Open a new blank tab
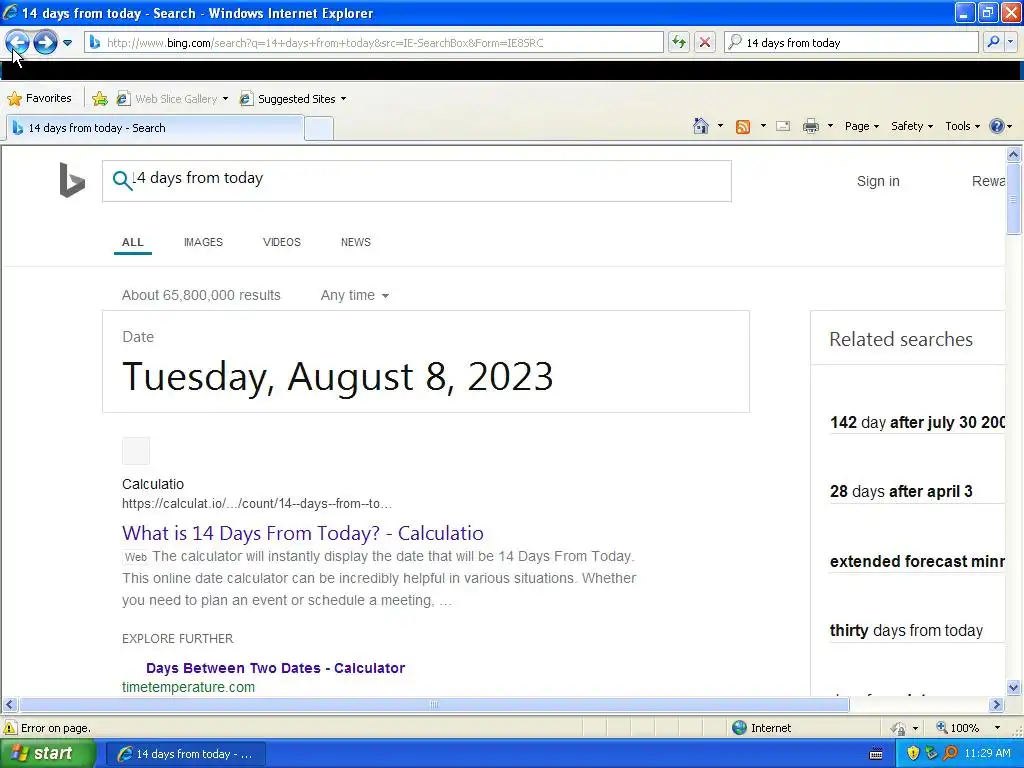 pyautogui.click(x=319, y=129)
